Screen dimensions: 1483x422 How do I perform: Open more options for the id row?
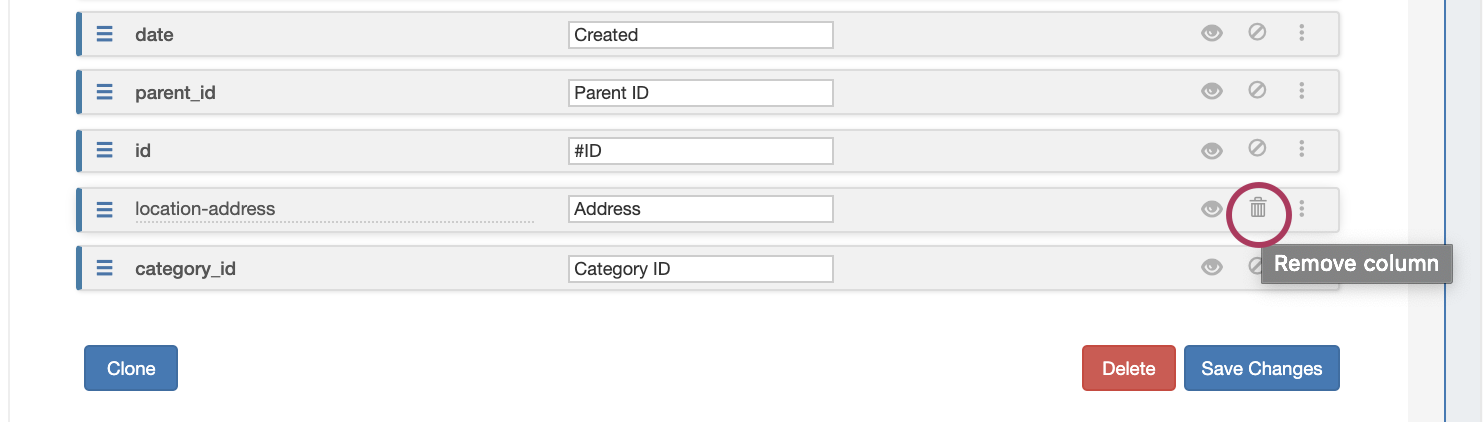click(x=1301, y=150)
